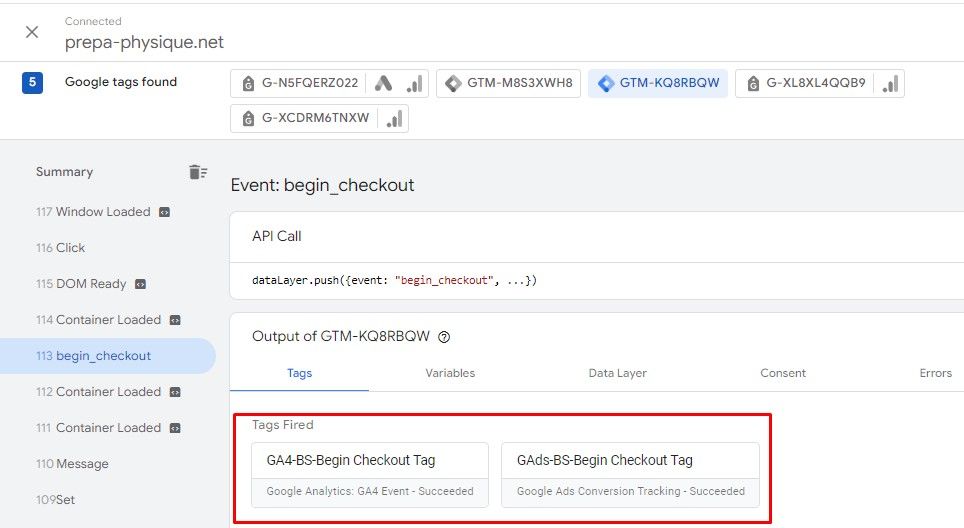
Task: Open the GA4-BS-Begin Checkout Tag card
Action: click(x=370, y=475)
